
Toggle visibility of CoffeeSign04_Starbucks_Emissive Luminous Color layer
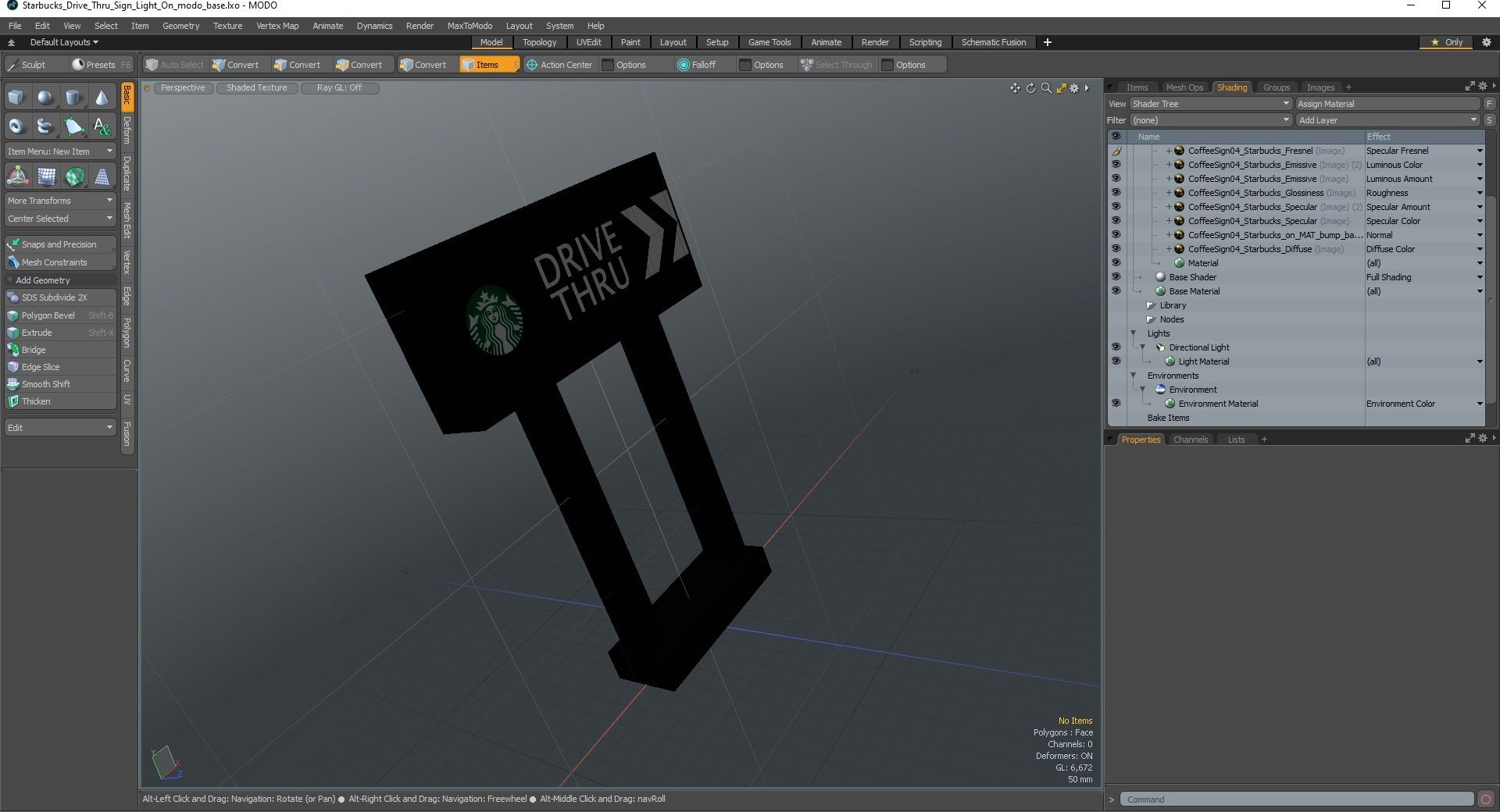pos(1116,165)
